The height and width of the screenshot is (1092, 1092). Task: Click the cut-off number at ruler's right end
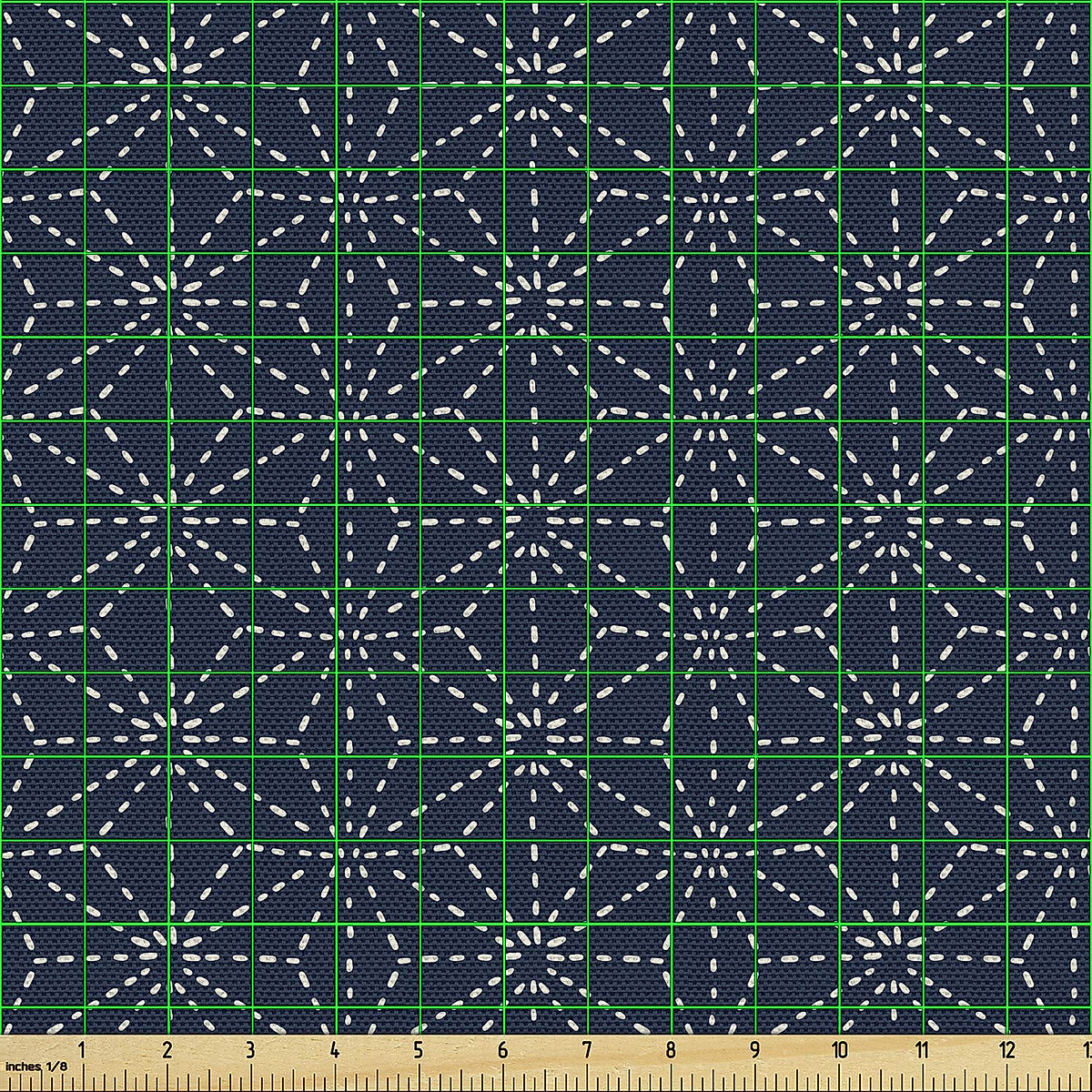(1085, 1050)
